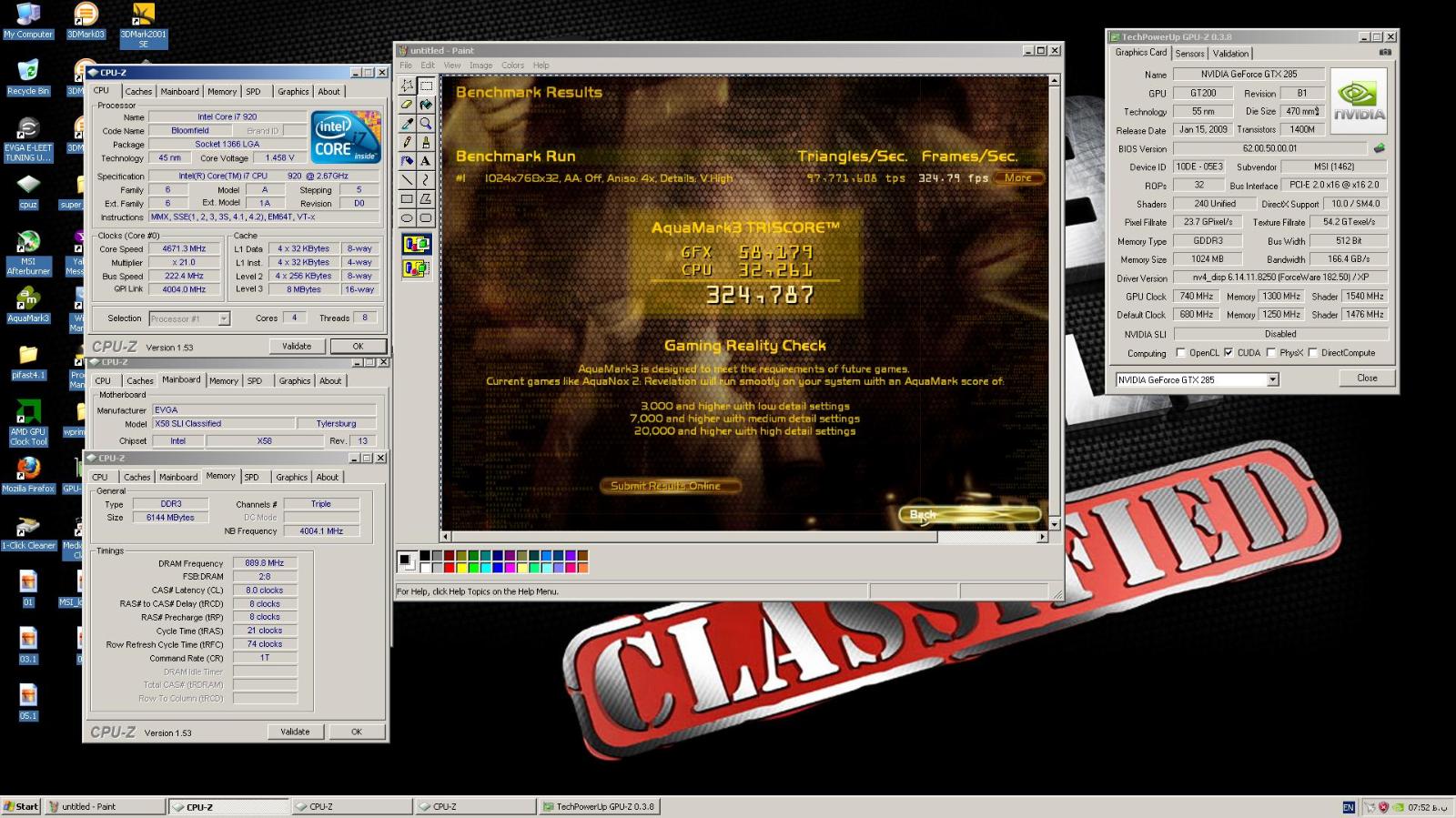This screenshot has height=818, width=1456.
Task: Open the EVGA E-LEET Tuning Utility shortcut
Action: [28, 139]
